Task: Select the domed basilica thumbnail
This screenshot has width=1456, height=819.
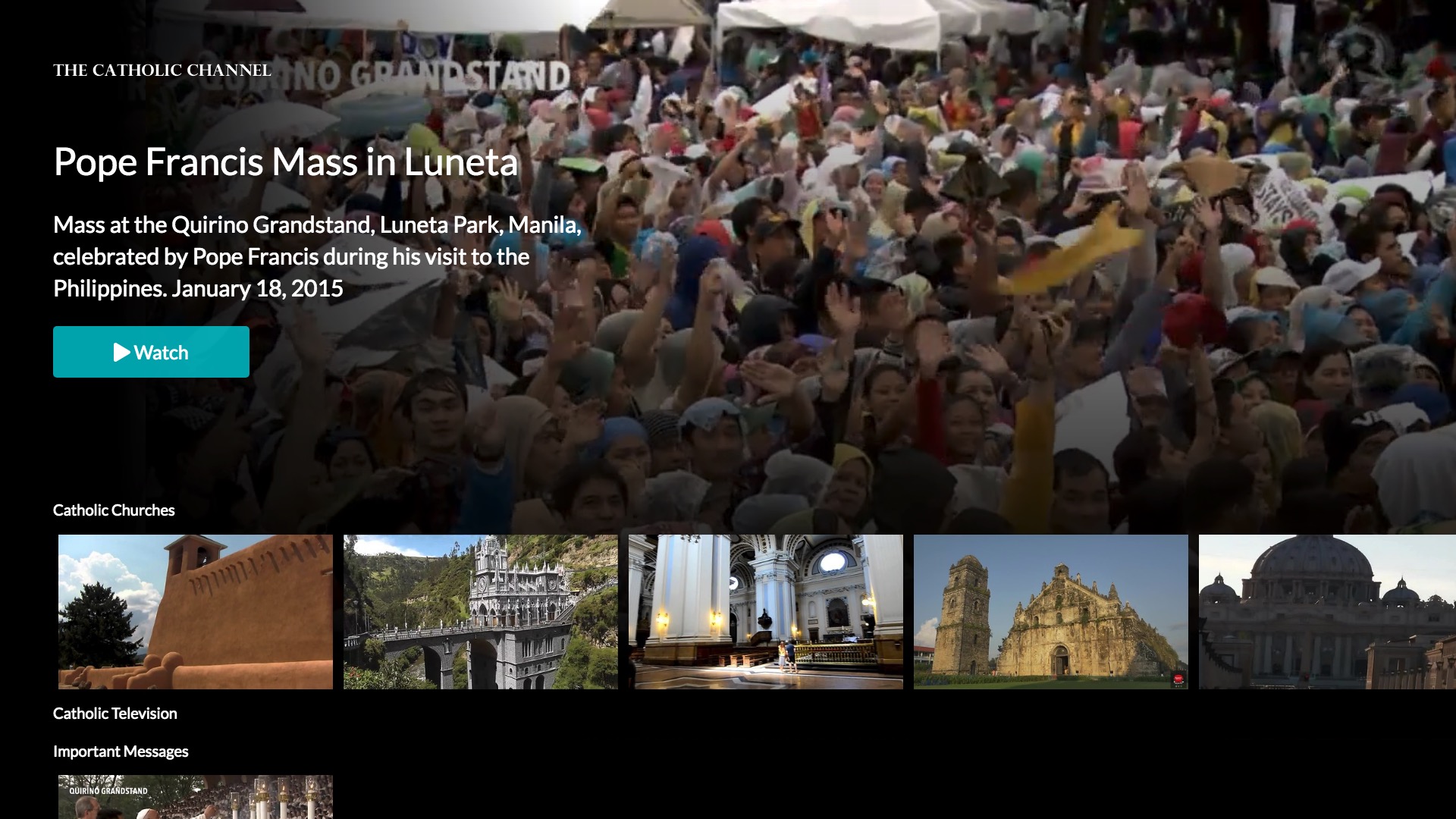Action: 1327,612
